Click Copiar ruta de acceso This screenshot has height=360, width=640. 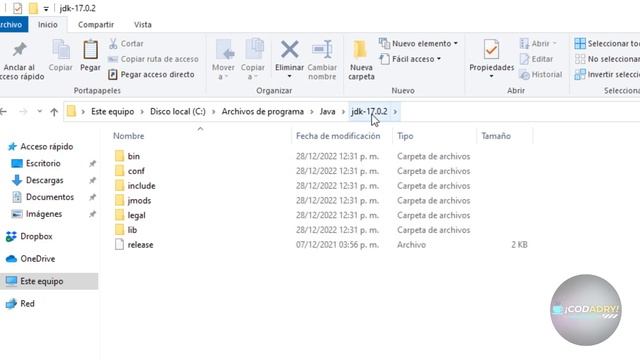click(153, 59)
